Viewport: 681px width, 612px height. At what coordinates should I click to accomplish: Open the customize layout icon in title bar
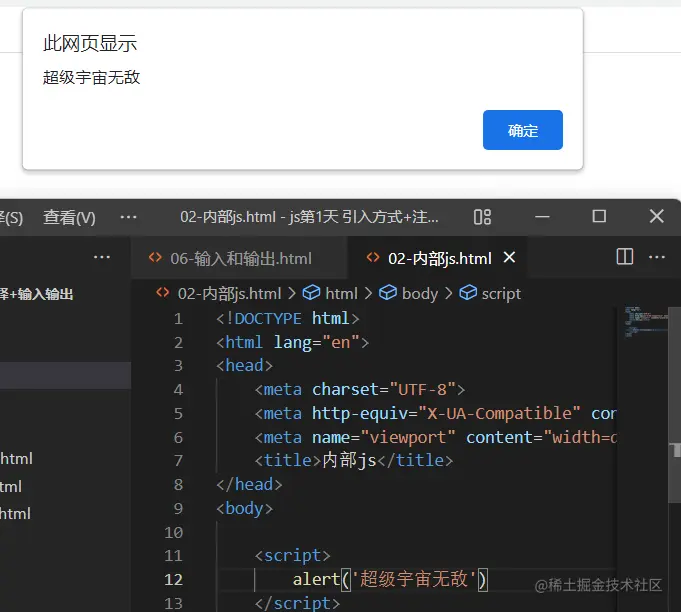click(x=482, y=217)
